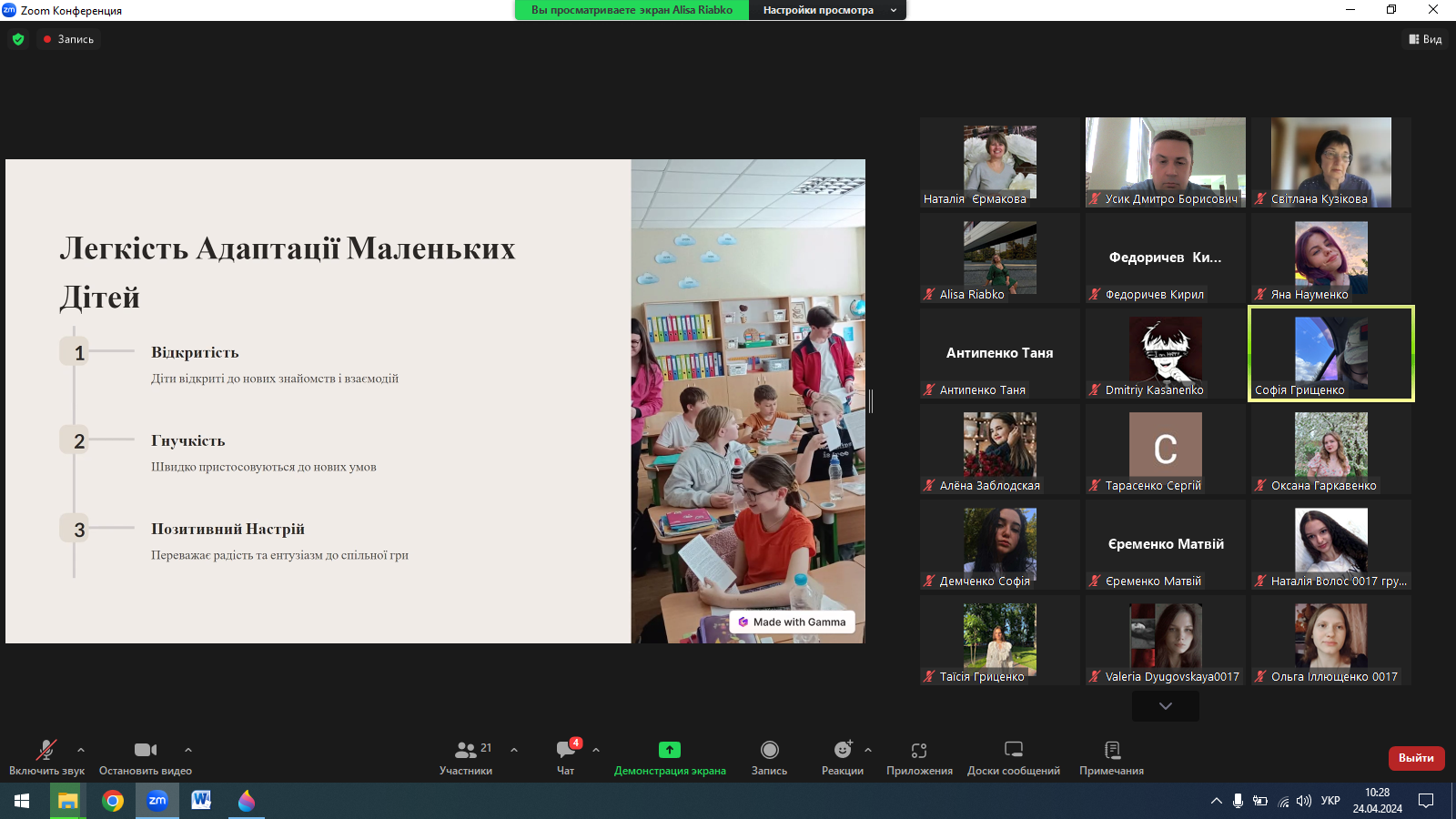Select Dmitriy Kasanenko participant tile
This screenshot has height=819, width=1456.
pos(1166,353)
